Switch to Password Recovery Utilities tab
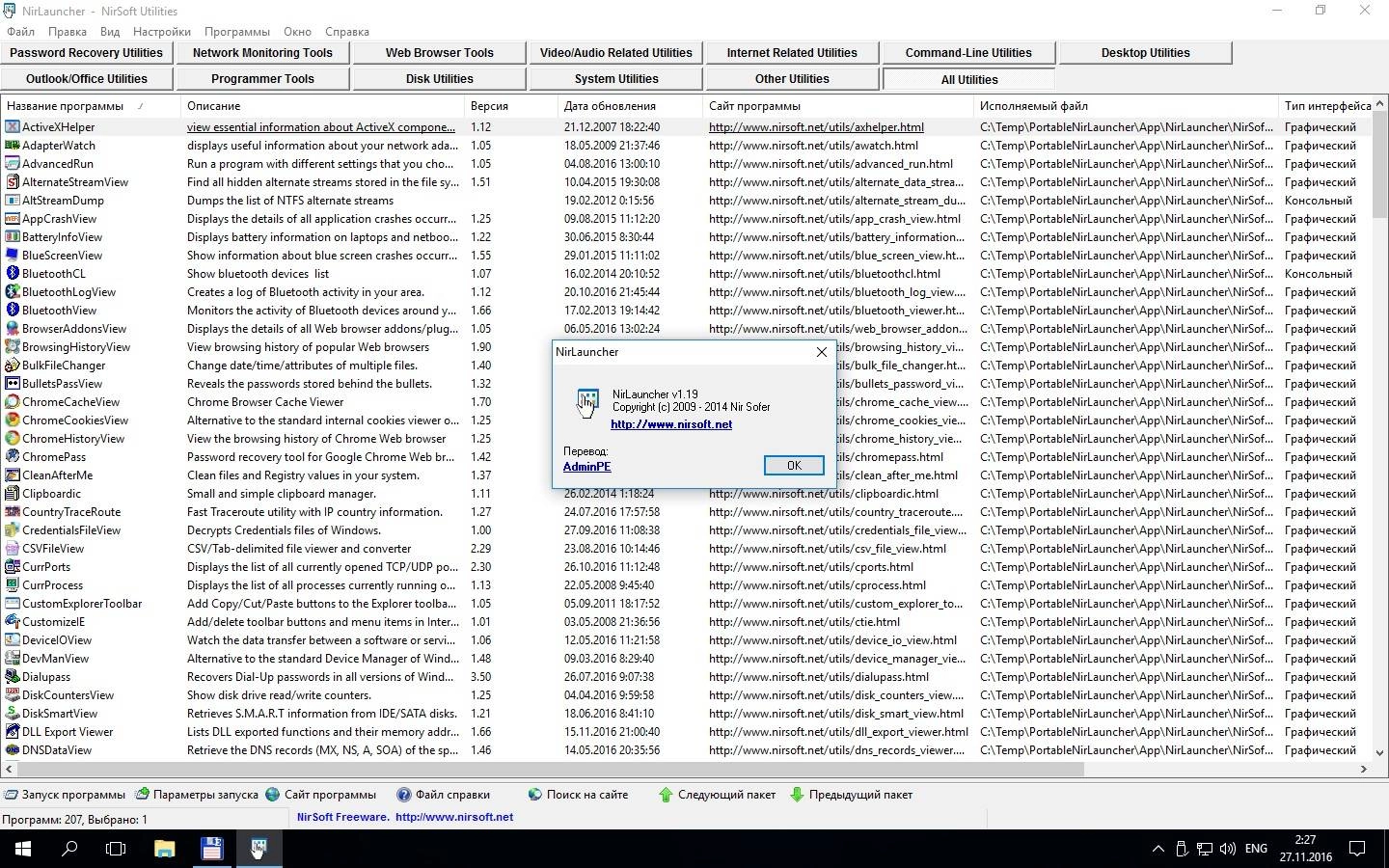 click(x=87, y=53)
